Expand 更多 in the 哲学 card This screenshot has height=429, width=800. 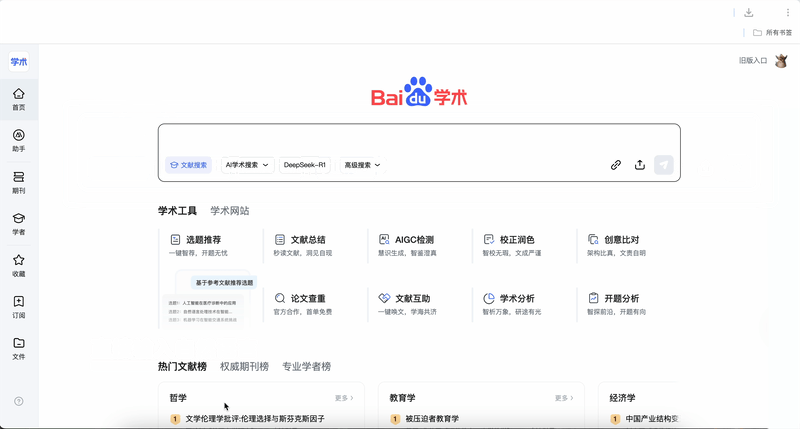tap(344, 398)
